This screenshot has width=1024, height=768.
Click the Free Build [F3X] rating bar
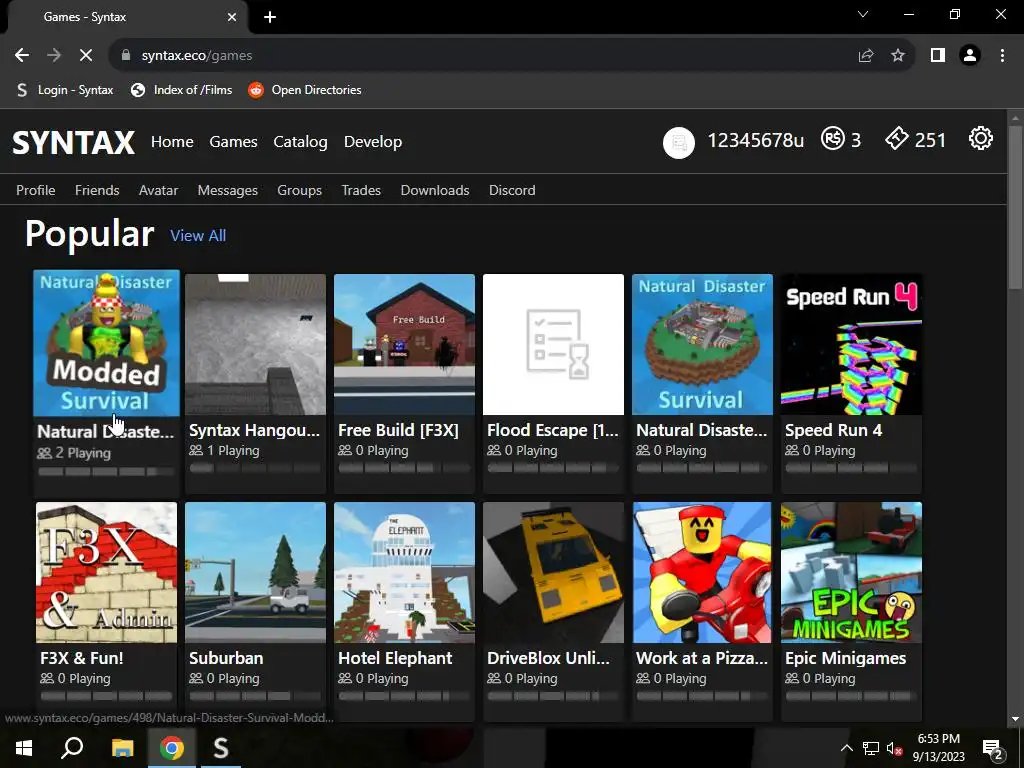pyautogui.click(x=404, y=468)
